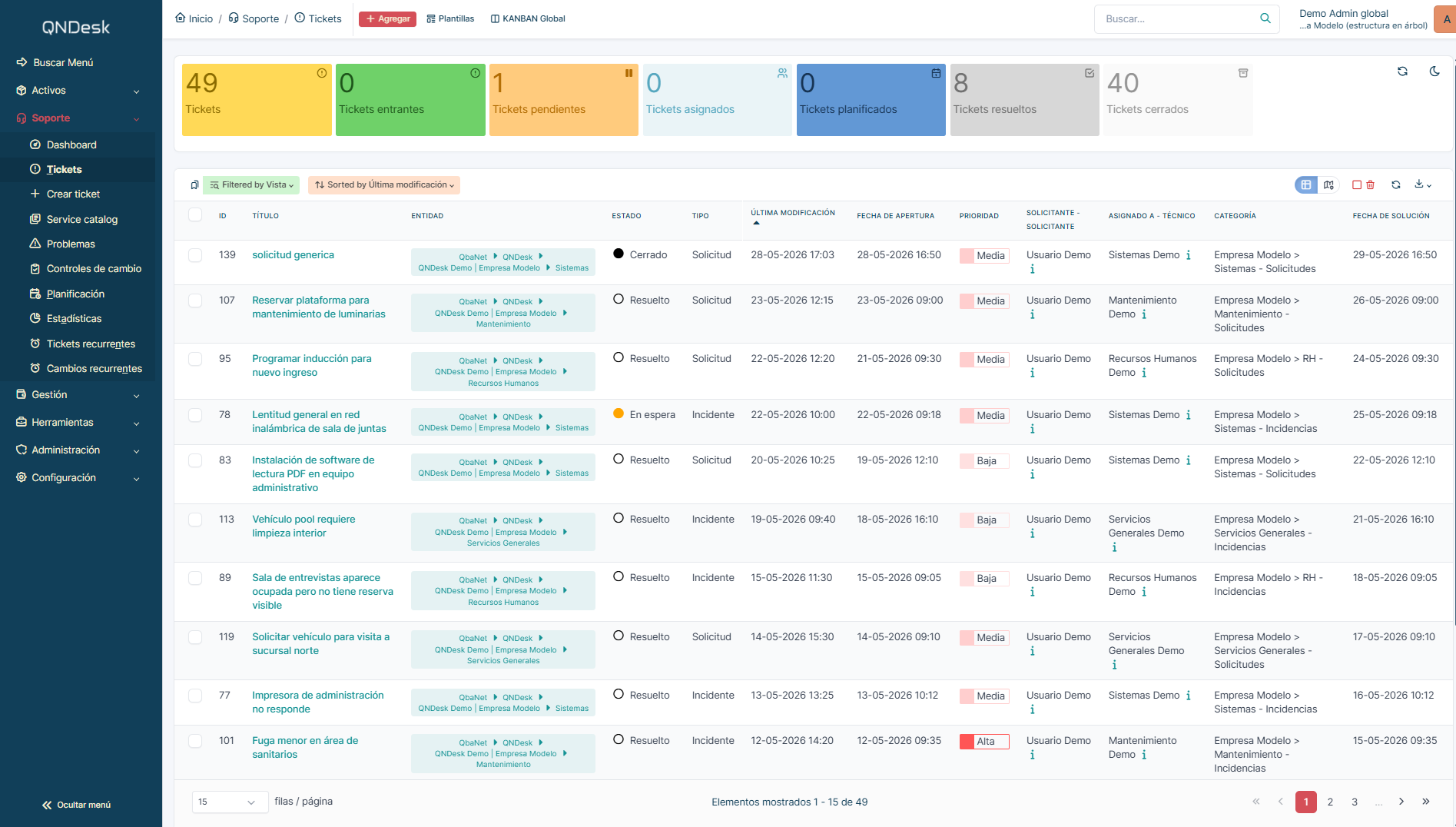The height and width of the screenshot is (827, 1456).
Task: Refresh the ticket counters at the top right
Action: coord(1402,71)
